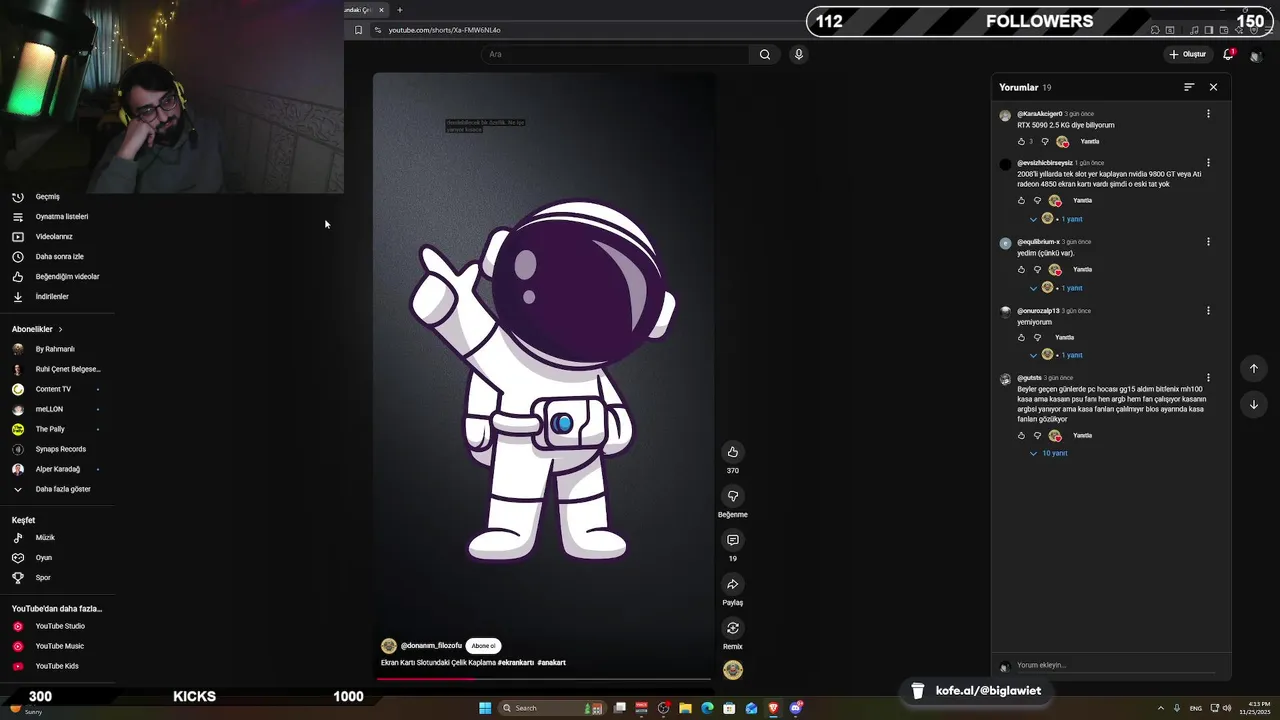The width and height of the screenshot is (1280, 720).
Task: Click the Windows Start button
Action: (485, 708)
